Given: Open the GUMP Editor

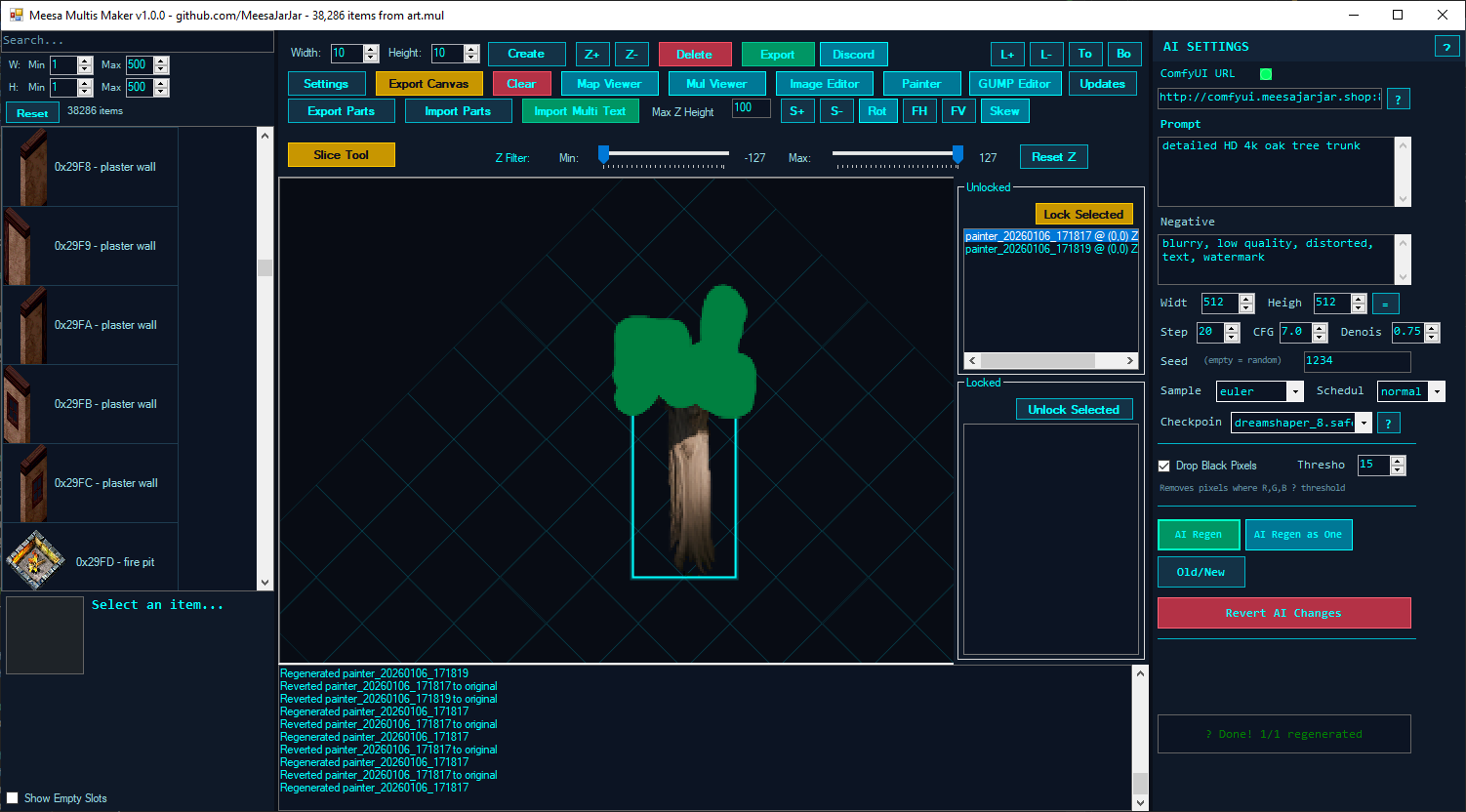Looking at the screenshot, I should 1015,84.
